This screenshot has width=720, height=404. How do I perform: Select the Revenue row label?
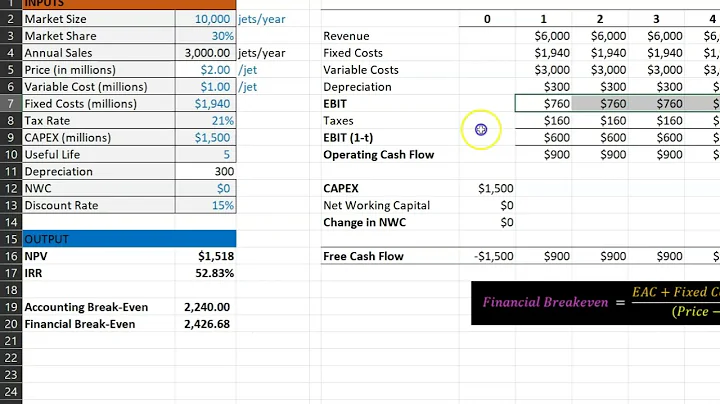[x=346, y=36]
